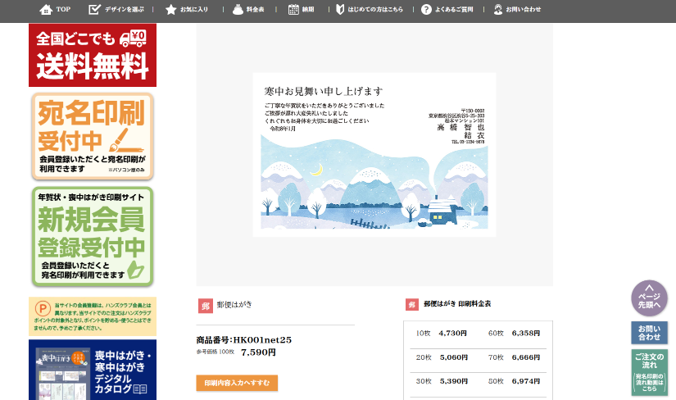The height and width of the screenshot is (400, 676).
Task: Open the 料金表 price list menu item
Action: tap(237, 9)
